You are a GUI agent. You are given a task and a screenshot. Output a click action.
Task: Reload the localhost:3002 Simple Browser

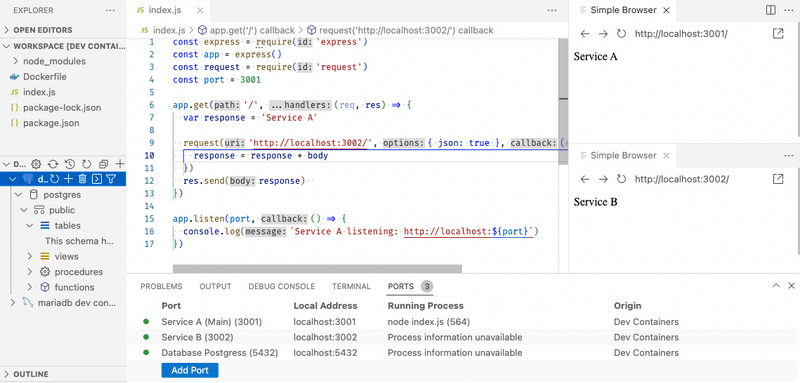pos(621,179)
